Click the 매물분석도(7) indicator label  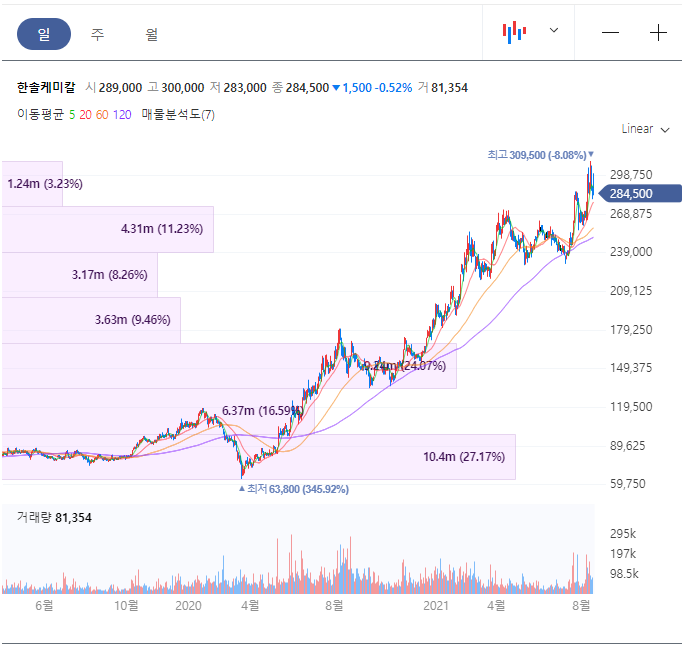(x=178, y=114)
